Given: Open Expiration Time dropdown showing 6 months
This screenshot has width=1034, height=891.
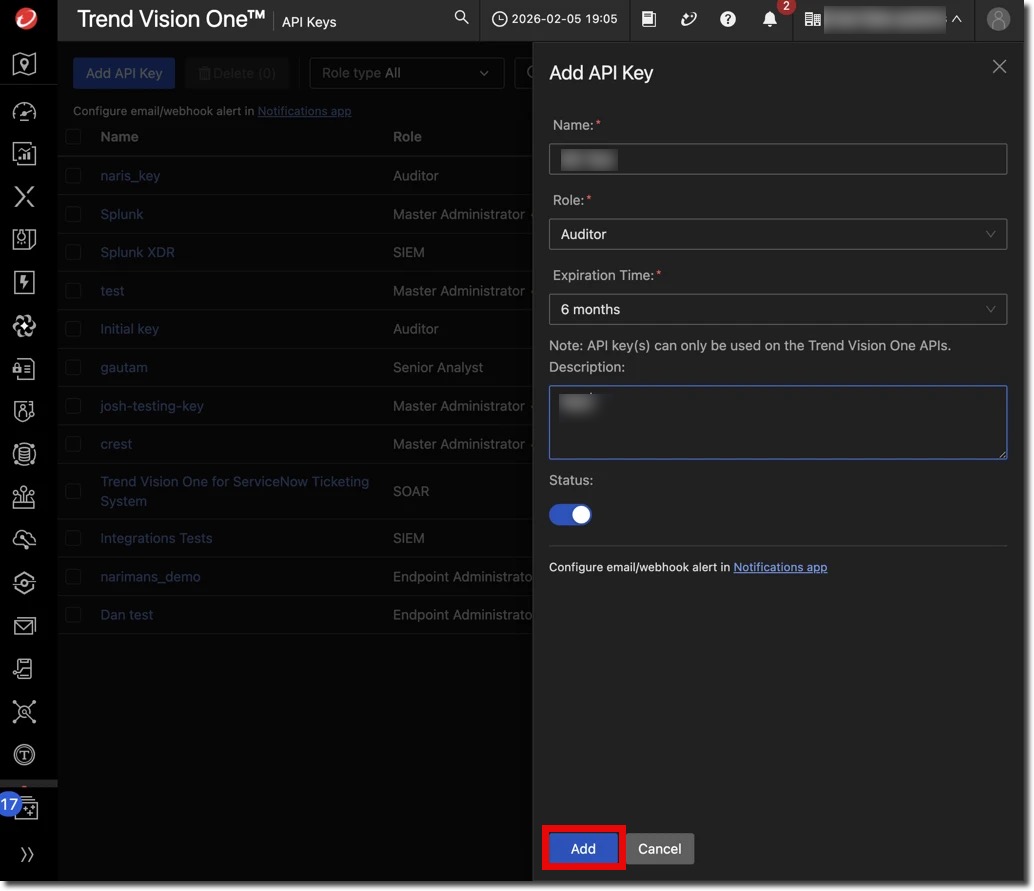Looking at the screenshot, I should tap(777, 309).
